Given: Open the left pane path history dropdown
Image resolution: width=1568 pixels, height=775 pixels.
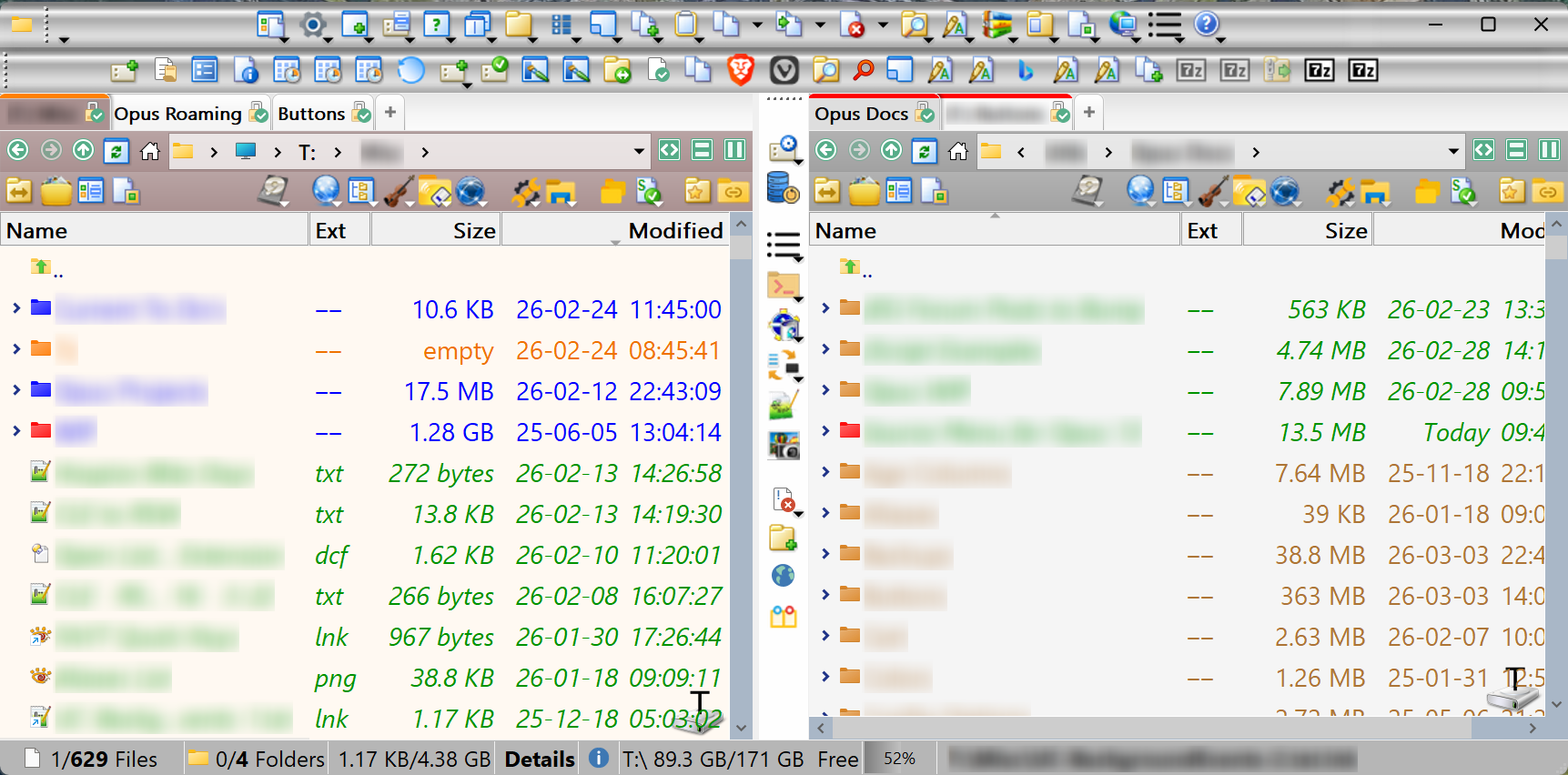Looking at the screenshot, I should [x=639, y=151].
